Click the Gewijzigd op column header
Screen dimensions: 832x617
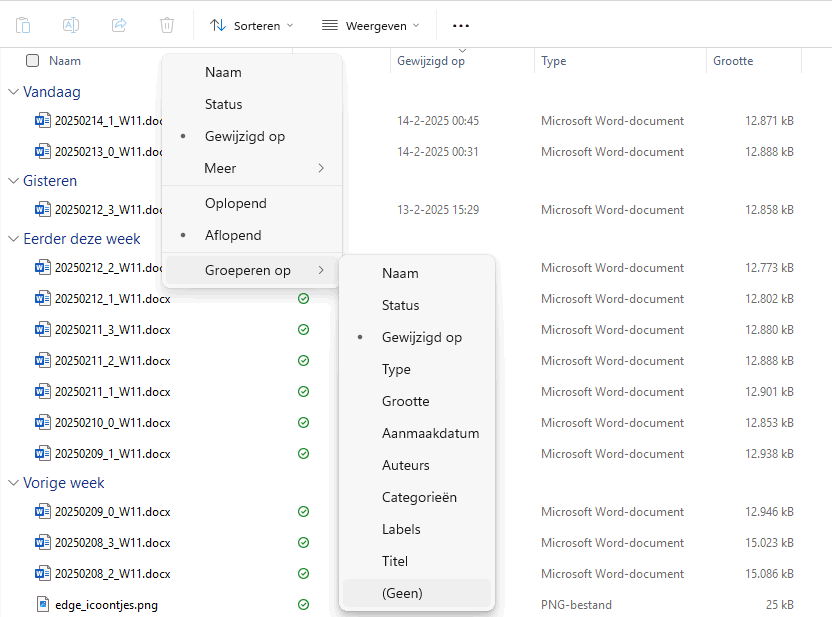click(431, 61)
